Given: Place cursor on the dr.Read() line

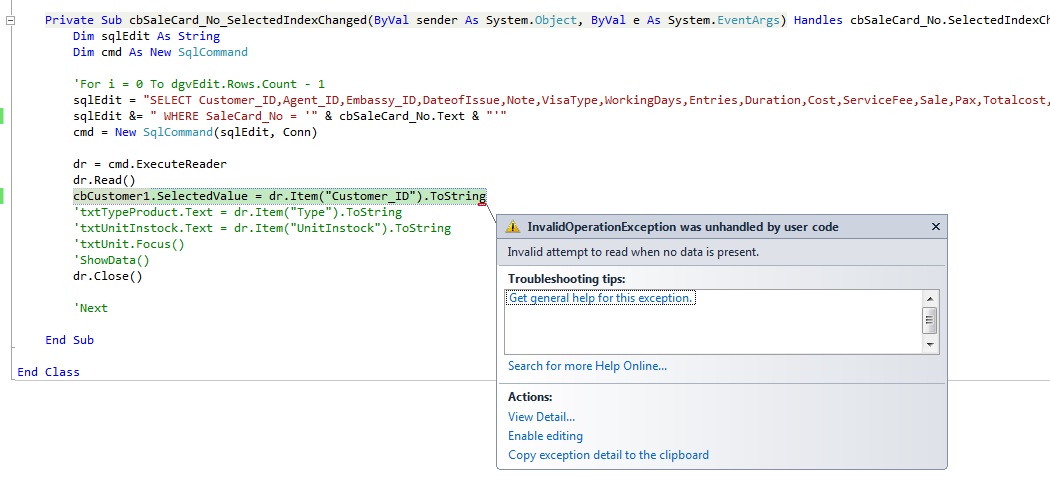Looking at the screenshot, I should 103,180.
